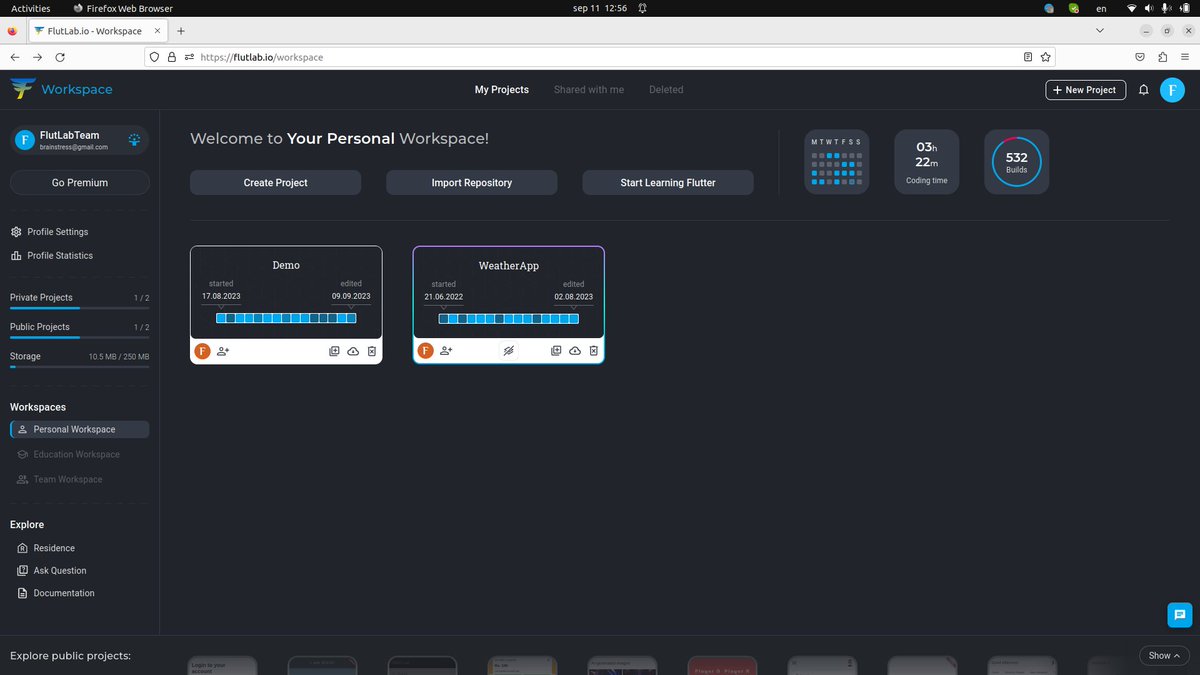Download the WeatherApp project via cloud icon
1200x675 pixels.
click(575, 351)
